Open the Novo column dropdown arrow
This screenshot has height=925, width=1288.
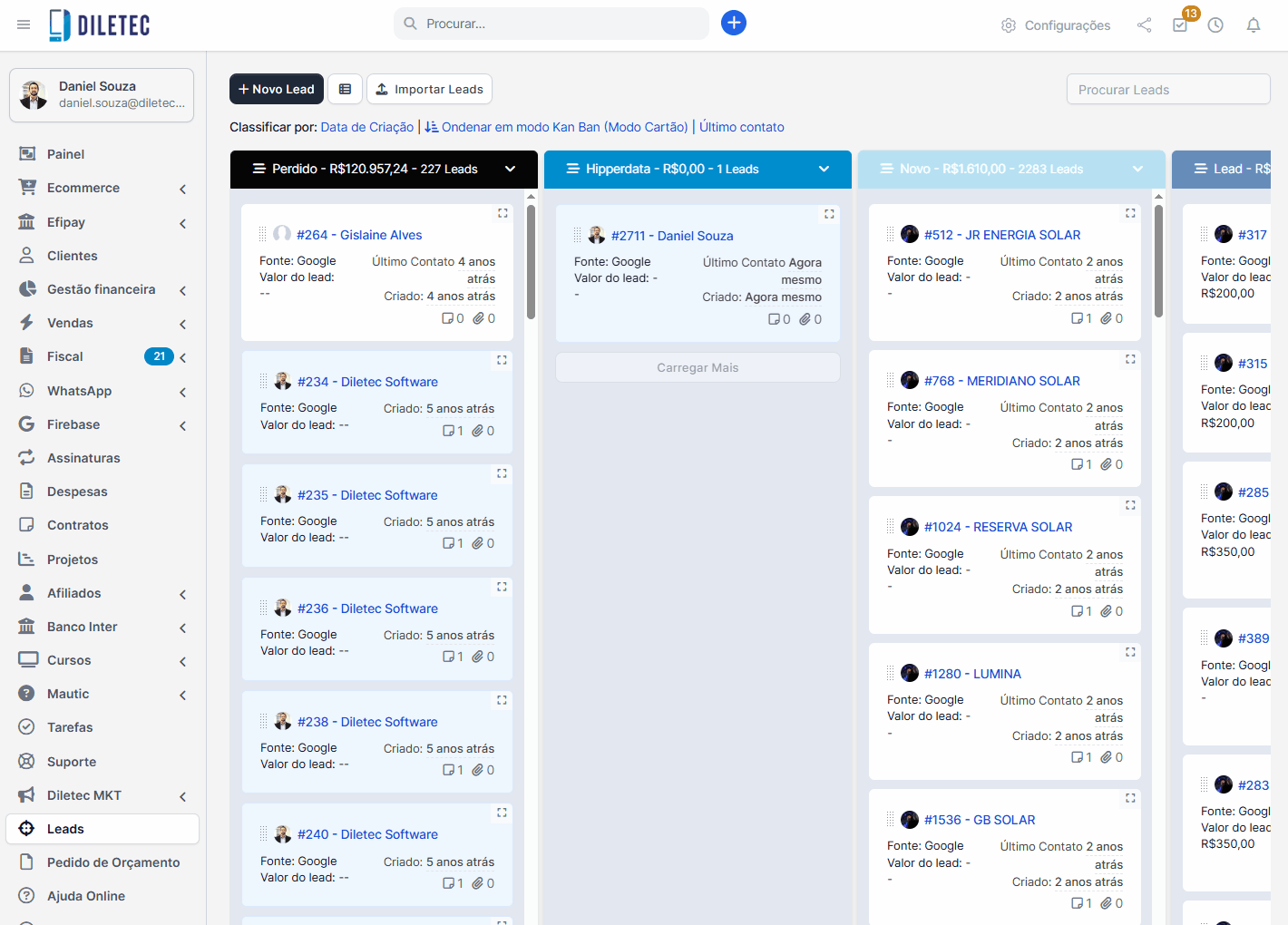1138,169
